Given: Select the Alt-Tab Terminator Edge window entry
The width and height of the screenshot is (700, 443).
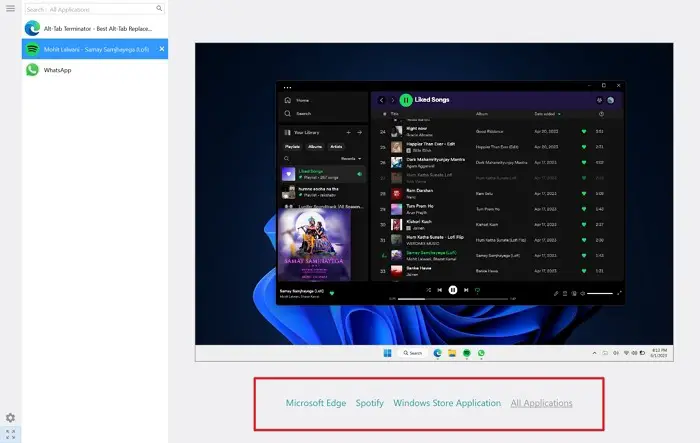Looking at the screenshot, I should point(95,29).
